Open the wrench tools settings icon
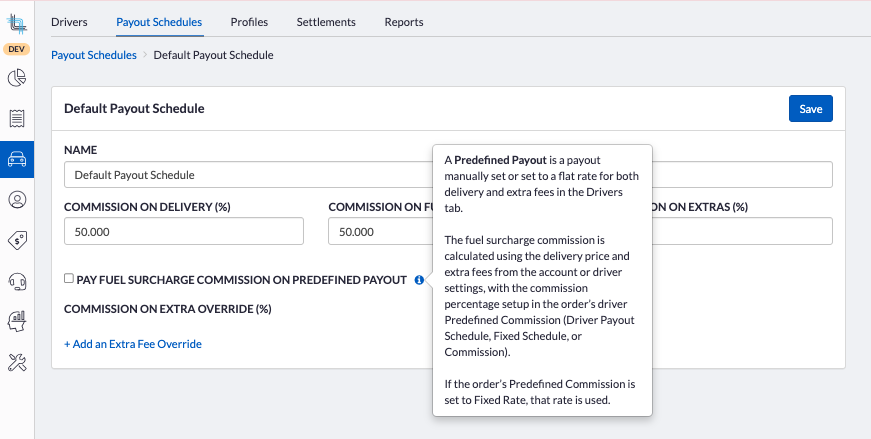 17,362
